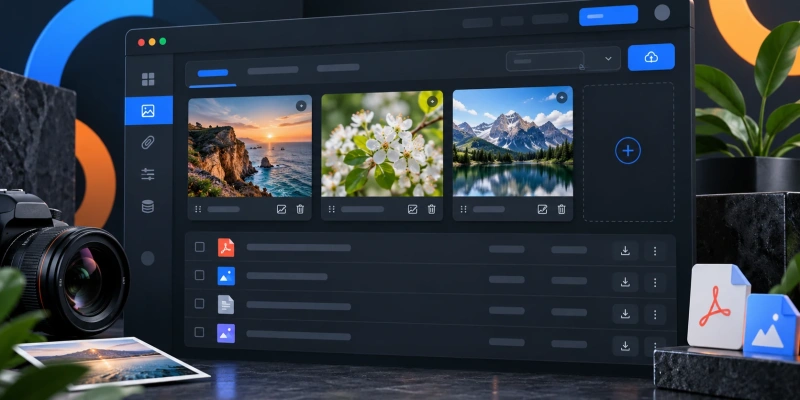
Task: Click drag handle under sunset coast card
Action: pyautogui.click(x=198, y=209)
